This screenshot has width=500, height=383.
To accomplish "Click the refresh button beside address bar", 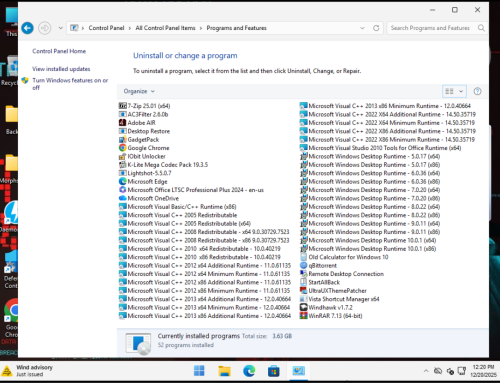I will coord(376,28).
